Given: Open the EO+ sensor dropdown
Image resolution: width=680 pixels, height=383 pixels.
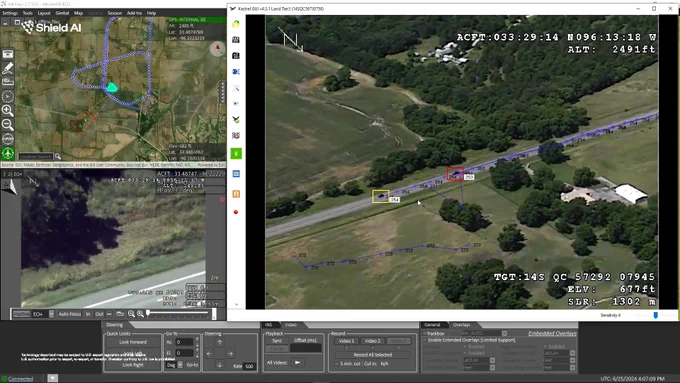Looking at the screenshot, I should click(x=51, y=314).
